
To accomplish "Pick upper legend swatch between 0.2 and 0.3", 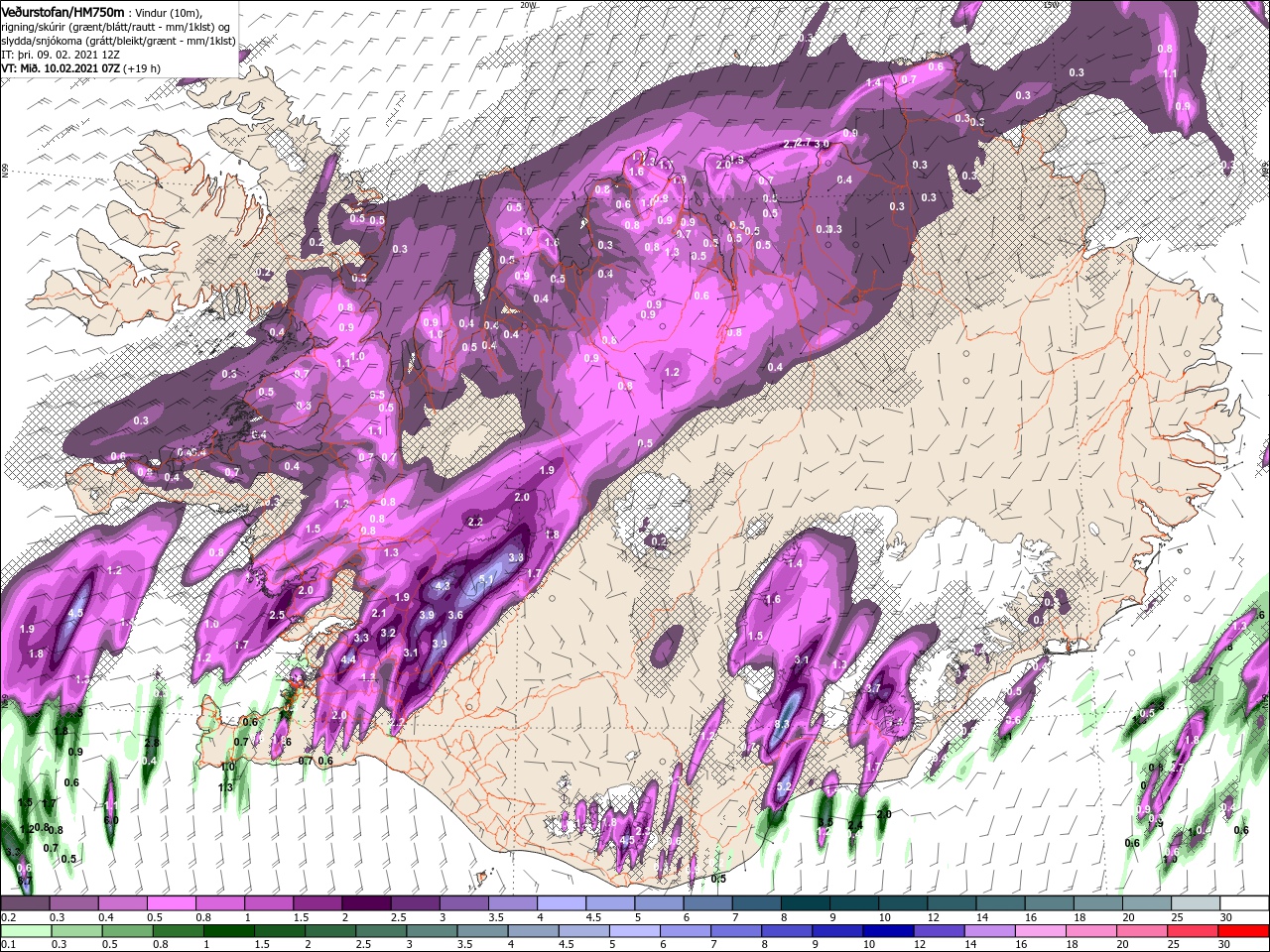I will 25,903.
